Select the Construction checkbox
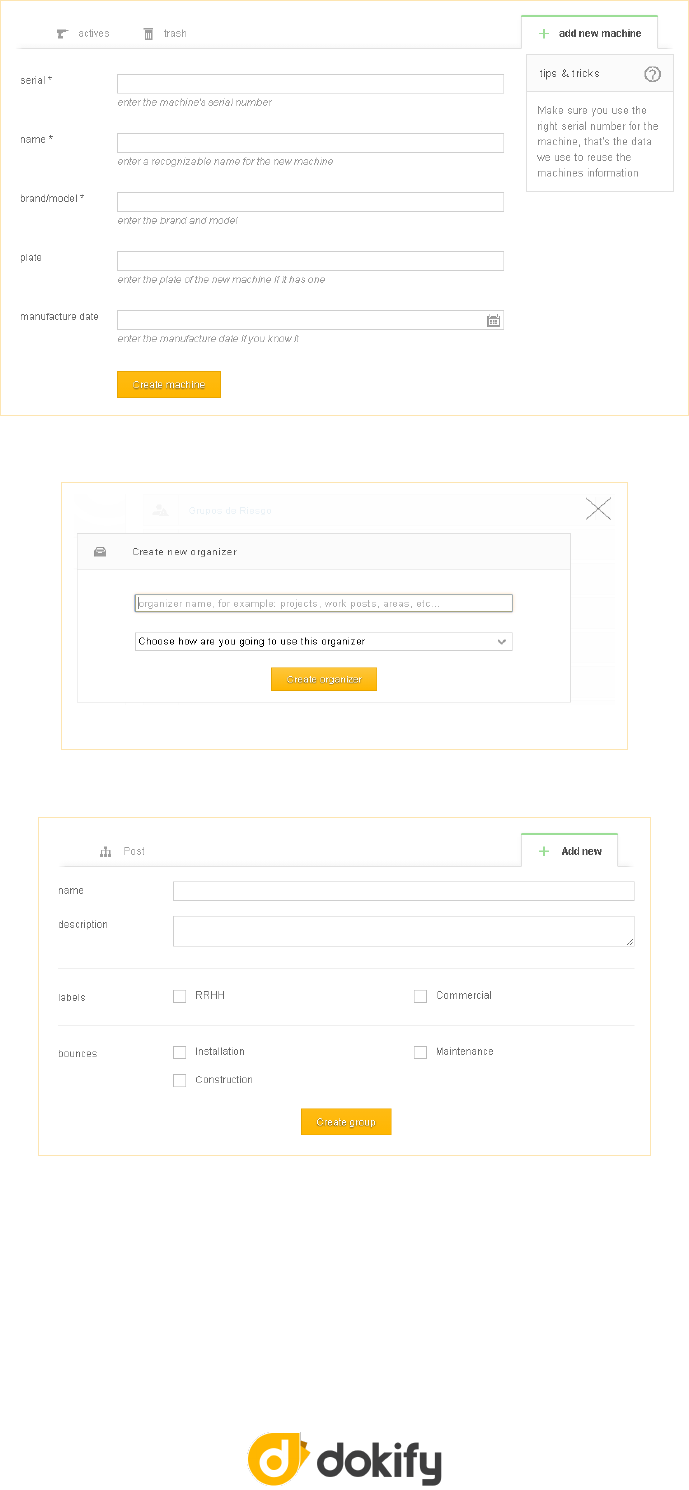The width and height of the screenshot is (689, 1490). 180,1080
